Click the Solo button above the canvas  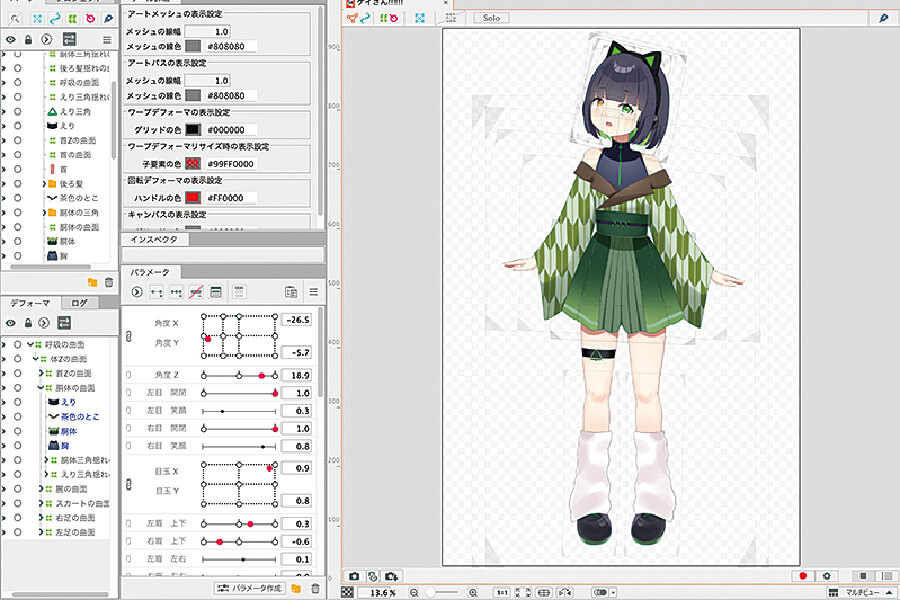[490, 18]
